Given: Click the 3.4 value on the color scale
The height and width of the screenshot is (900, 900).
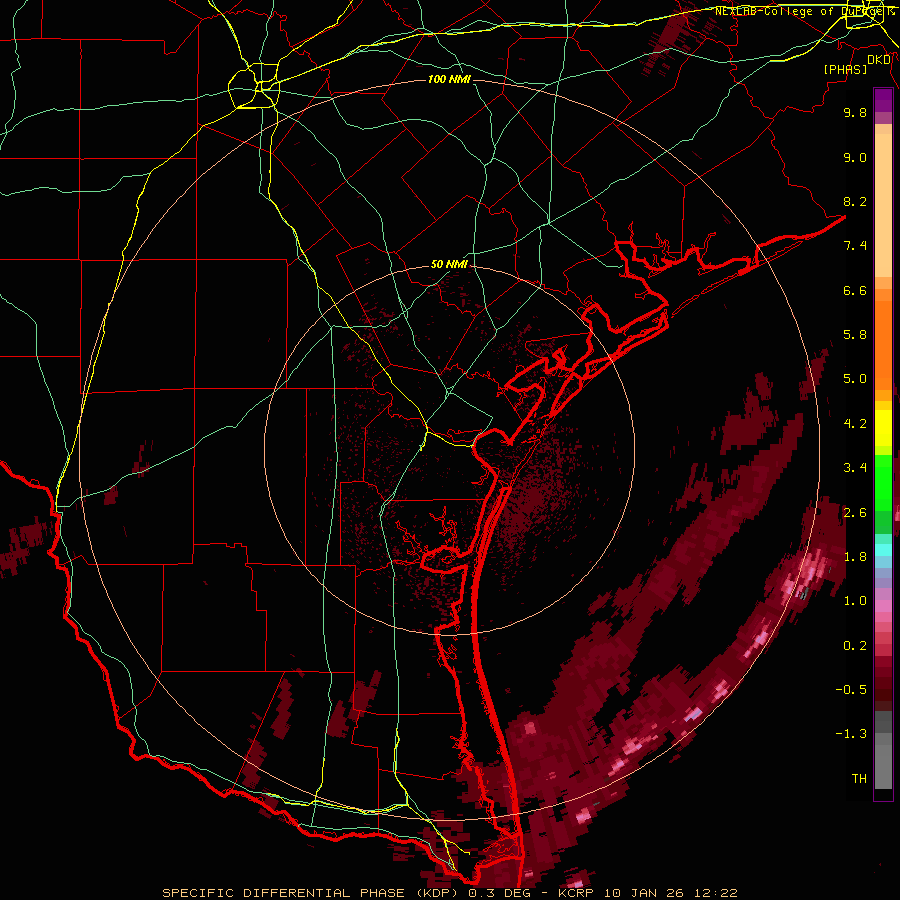Looking at the screenshot, I should (x=855, y=468).
